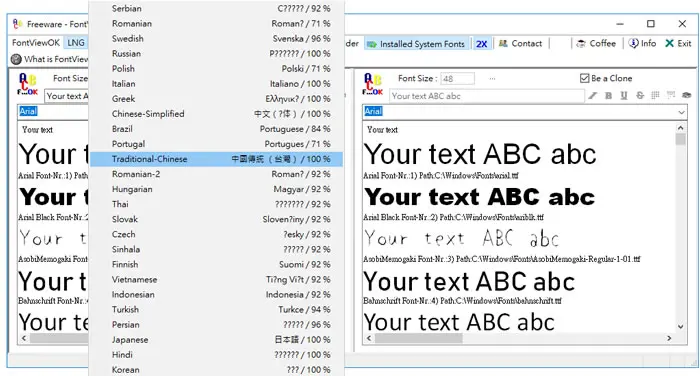
Task: Click the right pane vertical scrollbar thumb
Action: tap(680, 139)
